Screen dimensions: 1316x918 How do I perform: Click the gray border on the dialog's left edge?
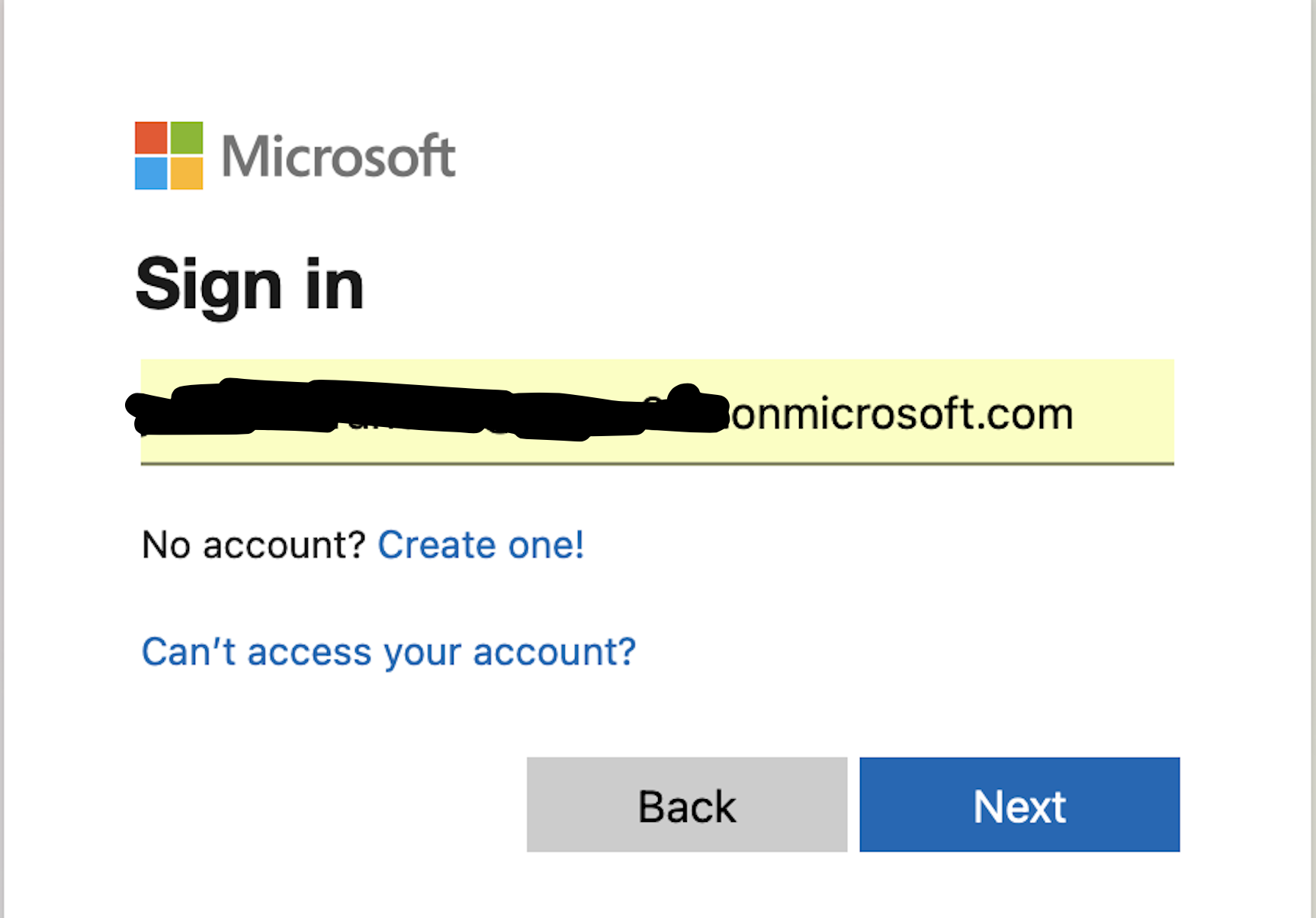click(2, 459)
